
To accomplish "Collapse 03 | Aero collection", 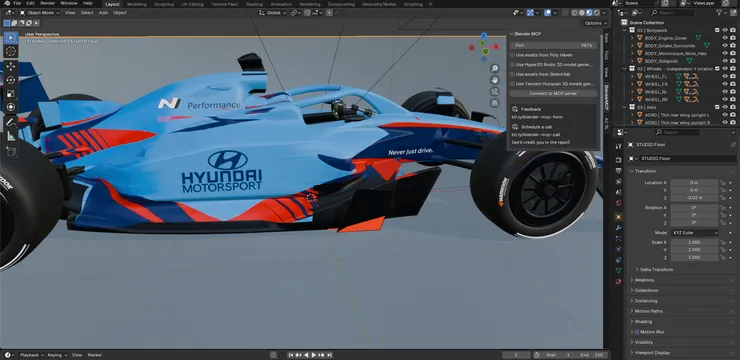I will click(625, 107).
